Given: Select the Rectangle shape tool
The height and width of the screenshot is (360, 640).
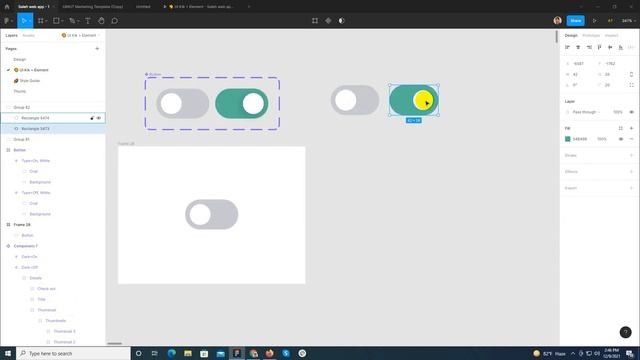Looking at the screenshot, I should 57,20.
